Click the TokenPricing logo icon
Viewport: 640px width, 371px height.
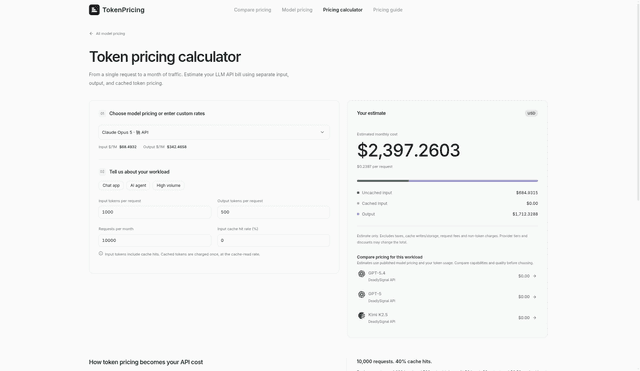94,10
